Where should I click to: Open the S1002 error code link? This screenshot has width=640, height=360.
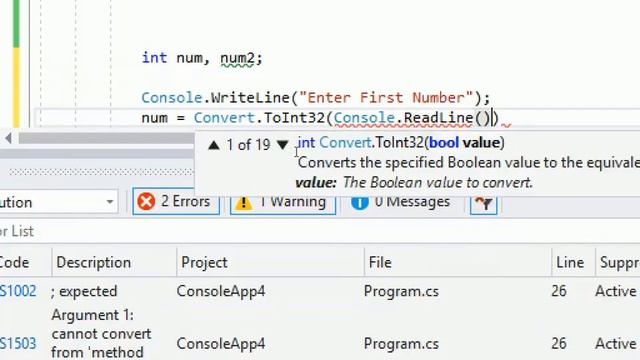18,291
